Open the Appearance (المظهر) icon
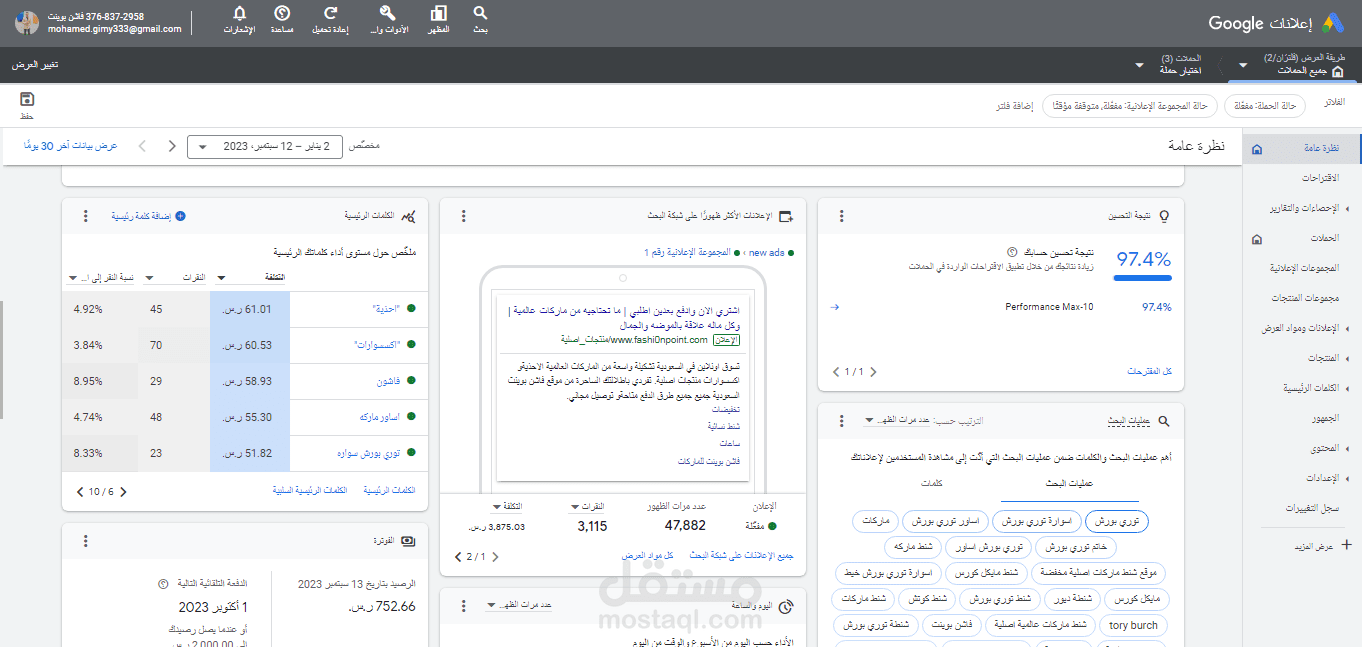This screenshot has height=647, width=1362. click(x=438, y=13)
